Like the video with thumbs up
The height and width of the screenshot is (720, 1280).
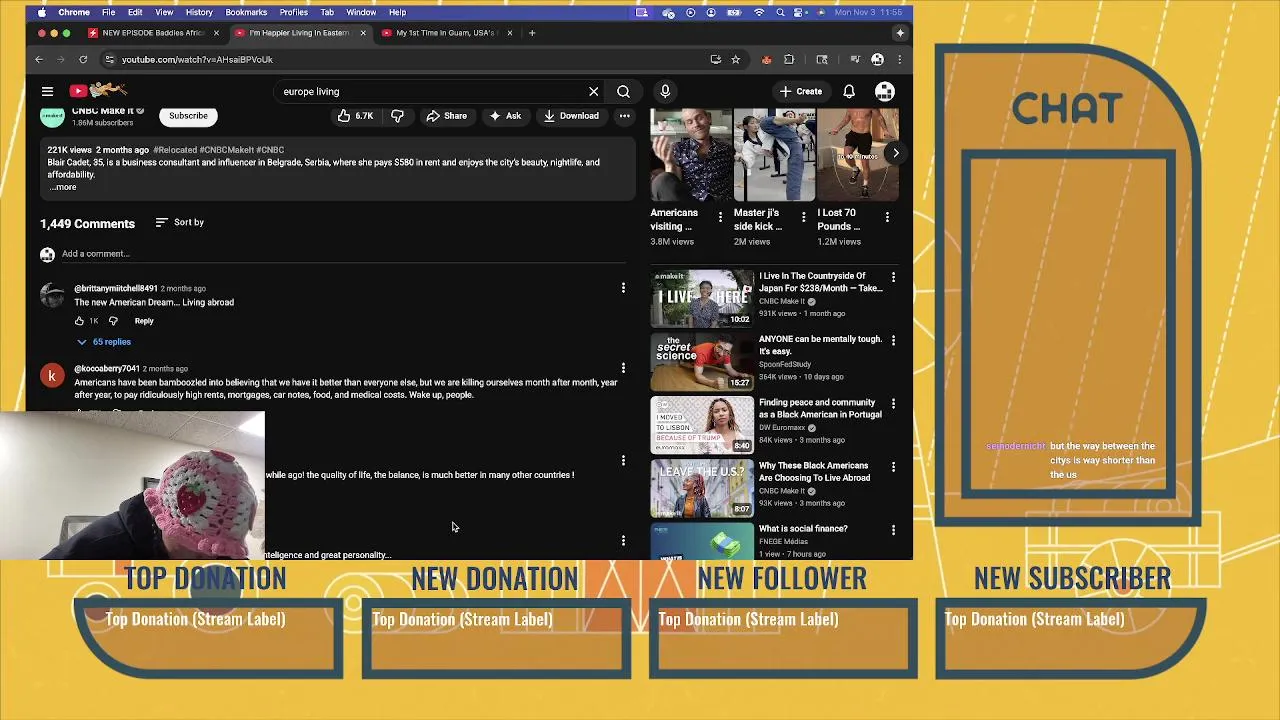[355, 116]
